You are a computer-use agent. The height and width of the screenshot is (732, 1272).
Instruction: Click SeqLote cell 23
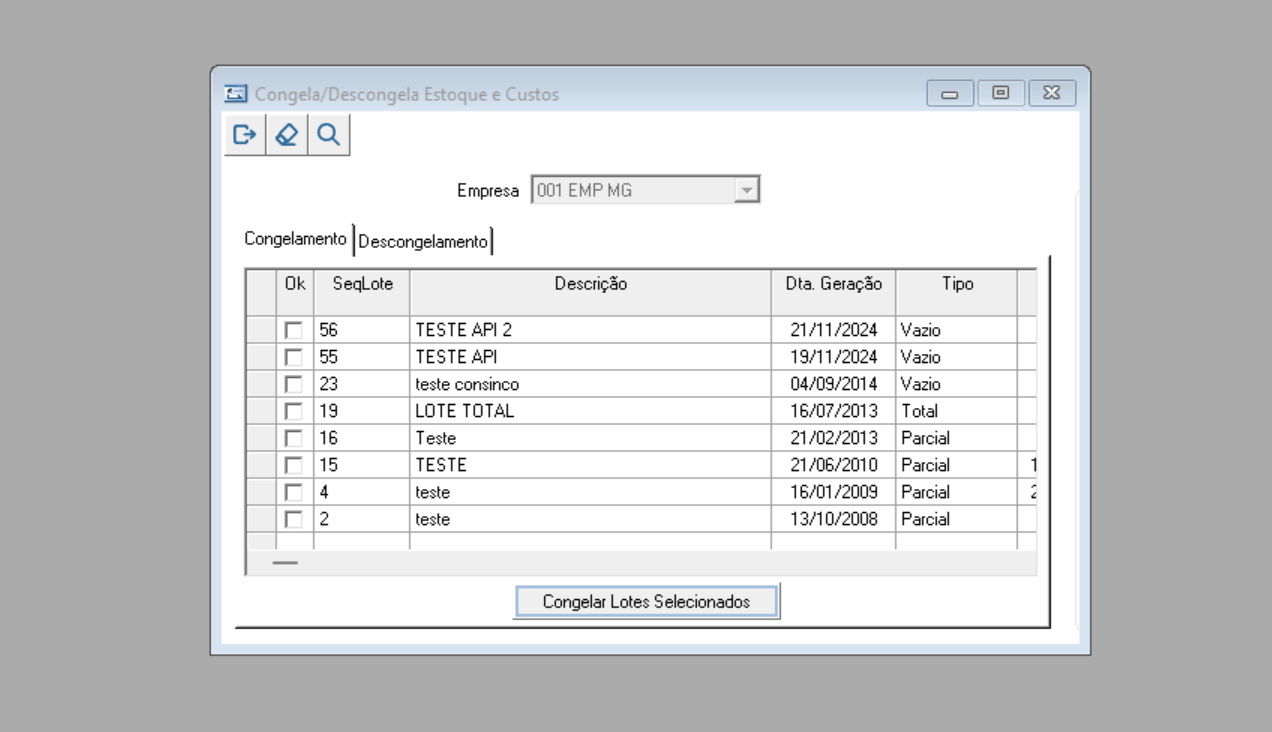(362, 384)
